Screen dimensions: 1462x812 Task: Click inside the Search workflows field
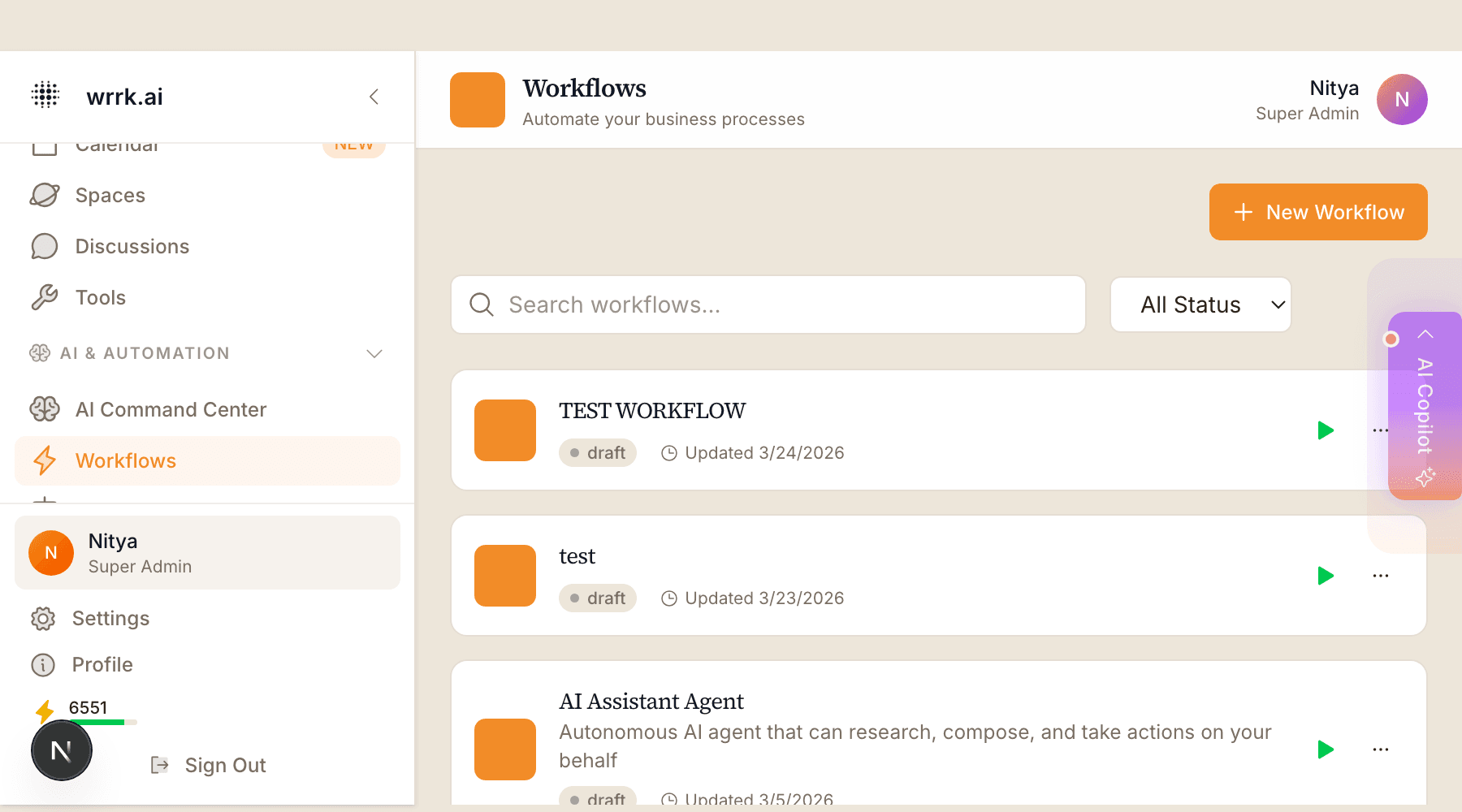point(768,304)
